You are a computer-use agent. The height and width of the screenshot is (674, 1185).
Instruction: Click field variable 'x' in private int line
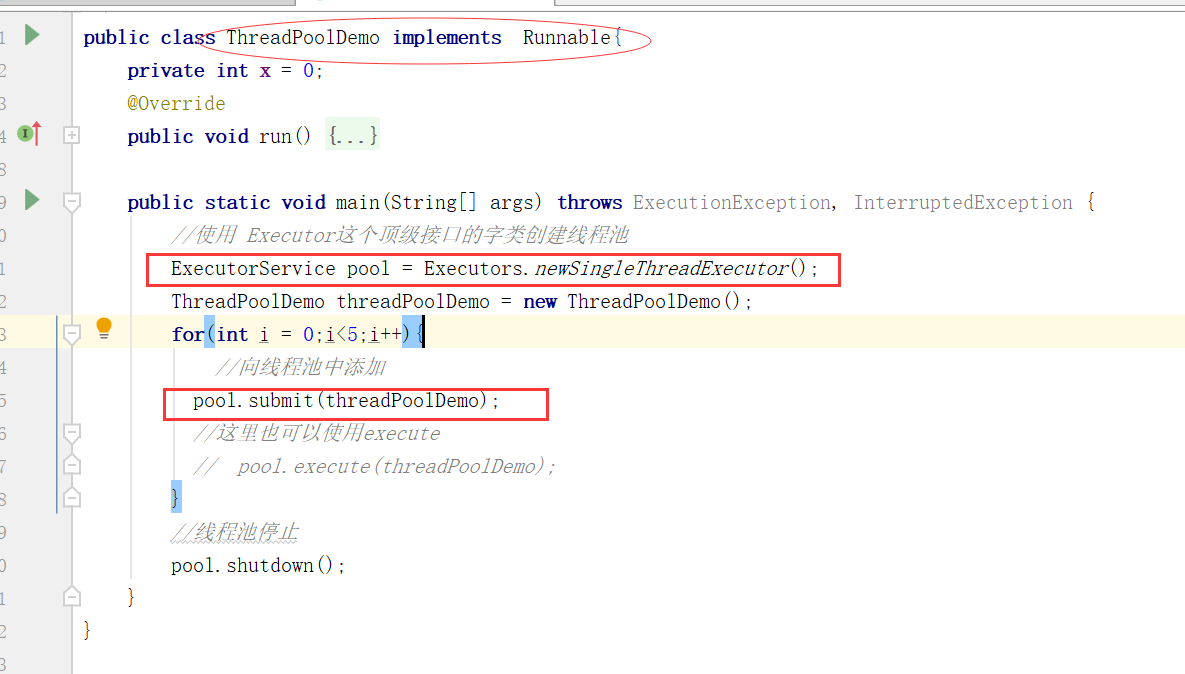265,71
